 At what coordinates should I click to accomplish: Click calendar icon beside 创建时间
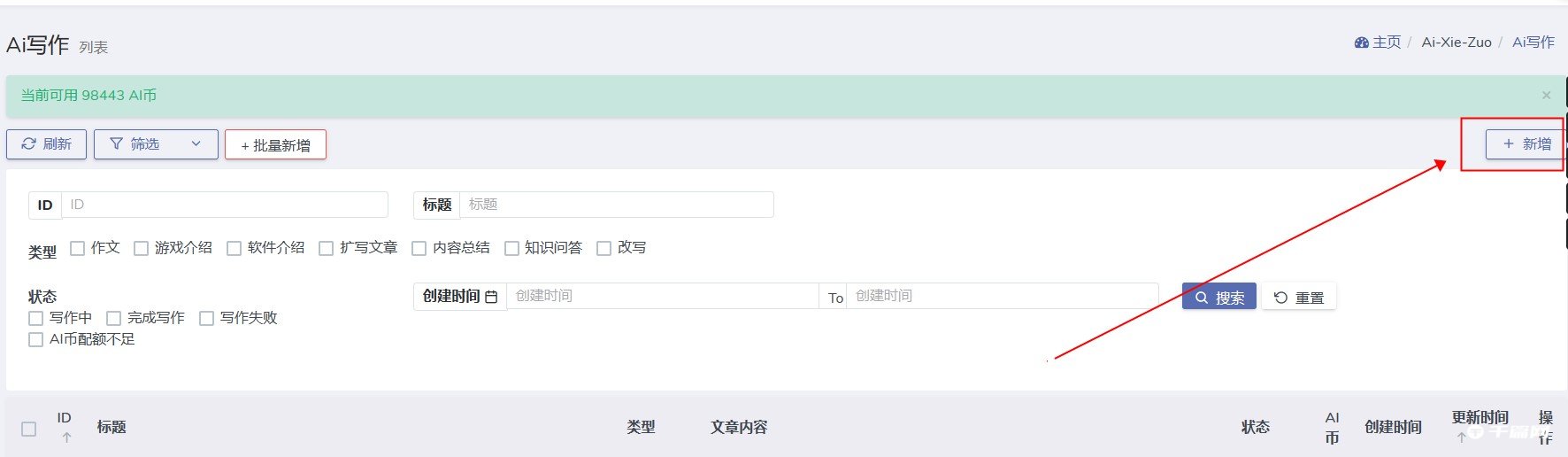point(491,297)
